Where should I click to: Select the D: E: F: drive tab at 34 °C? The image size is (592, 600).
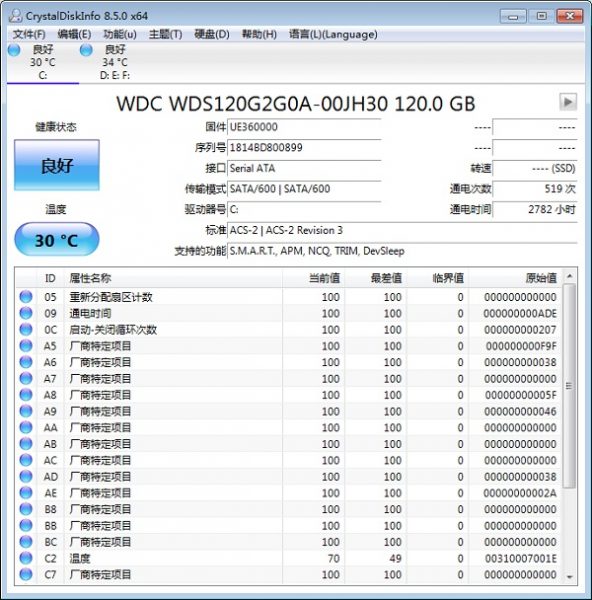click(x=115, y=62)
